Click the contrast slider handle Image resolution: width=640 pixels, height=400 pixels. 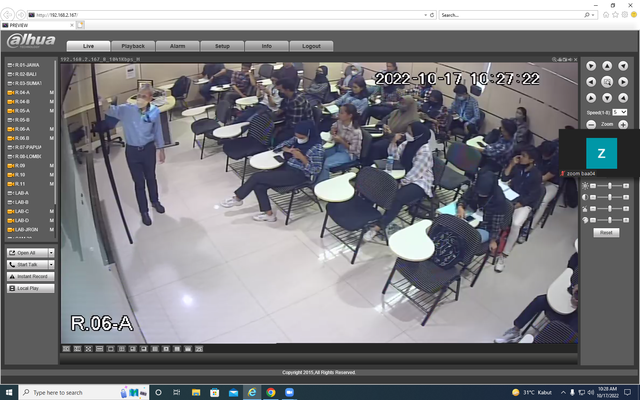[x=610, y=197]
